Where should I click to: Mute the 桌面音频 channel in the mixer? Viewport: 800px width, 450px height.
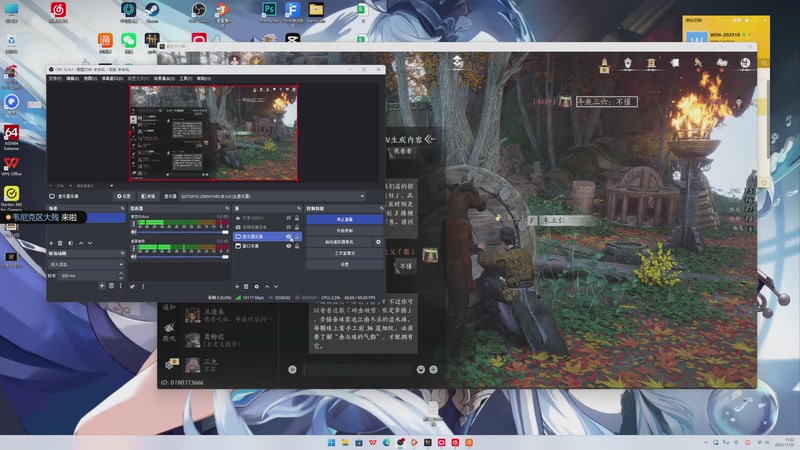pyautogui.click(x=134, y=257)
